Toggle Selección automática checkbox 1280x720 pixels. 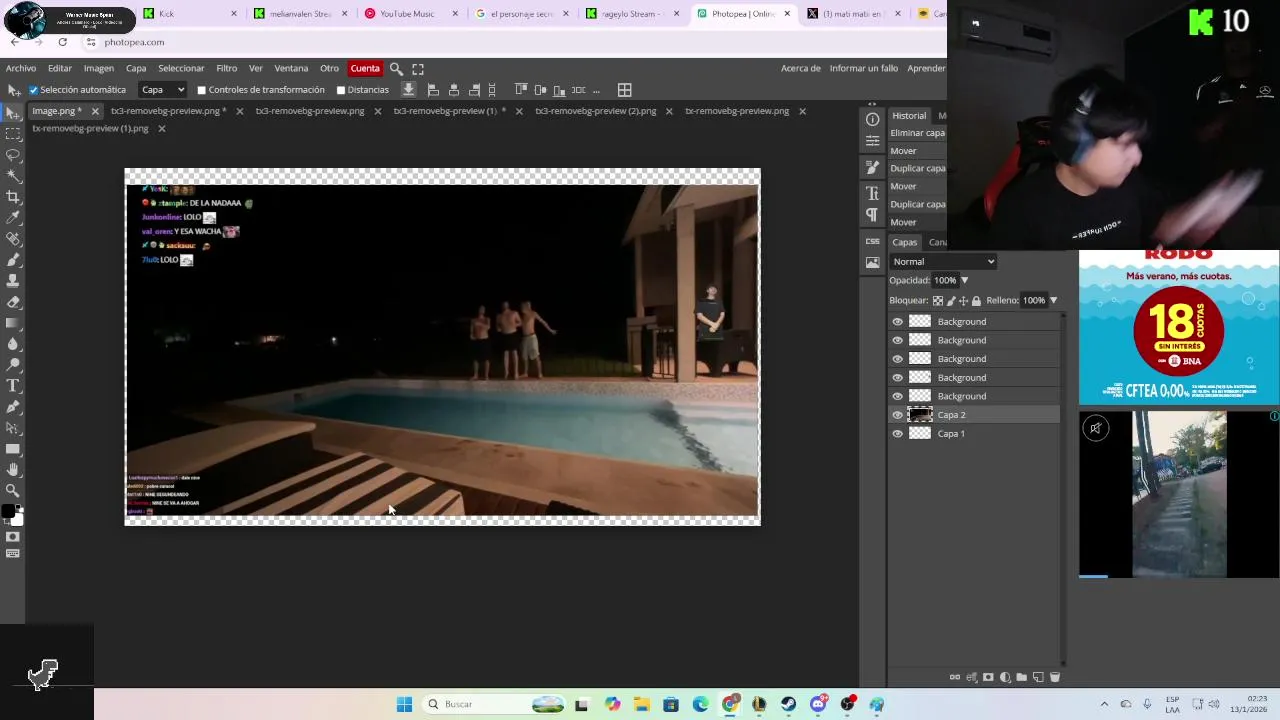pos(33,90)
